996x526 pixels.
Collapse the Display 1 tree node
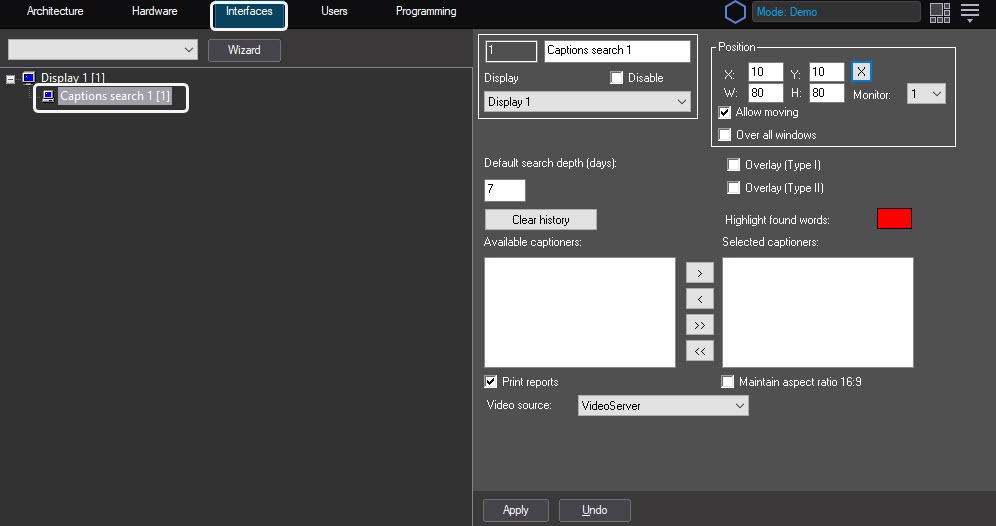[x=10, y=79]
